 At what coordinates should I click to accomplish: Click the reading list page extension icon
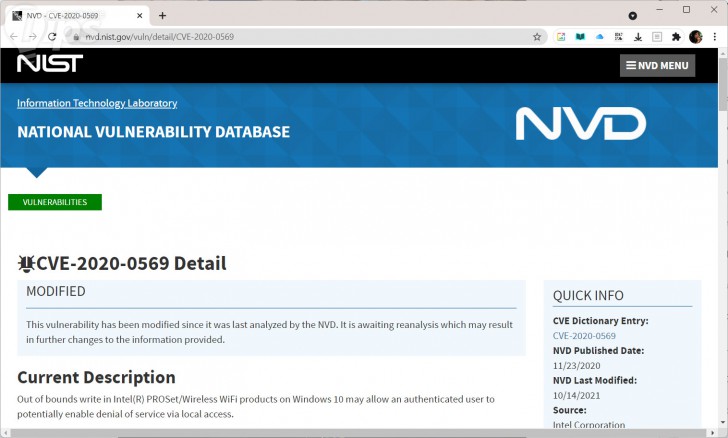(x=657, y=37)
